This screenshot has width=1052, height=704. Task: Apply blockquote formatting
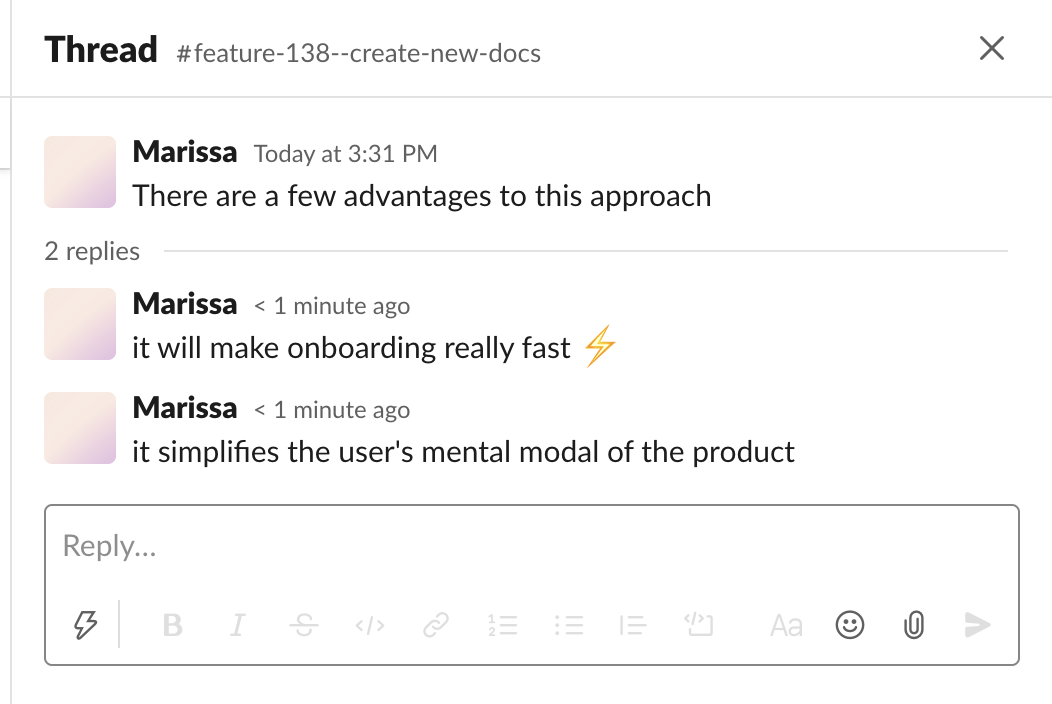coord(632,625)
